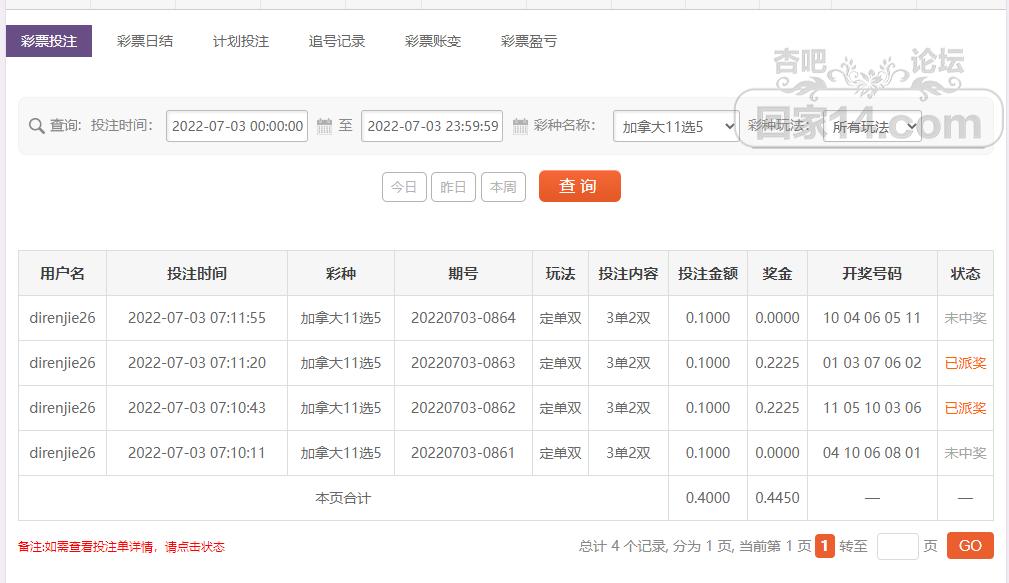The height and width of the screenshot is (583, 1009).
Task: Click the page 1 pagination marker
Action: [822, 546]
